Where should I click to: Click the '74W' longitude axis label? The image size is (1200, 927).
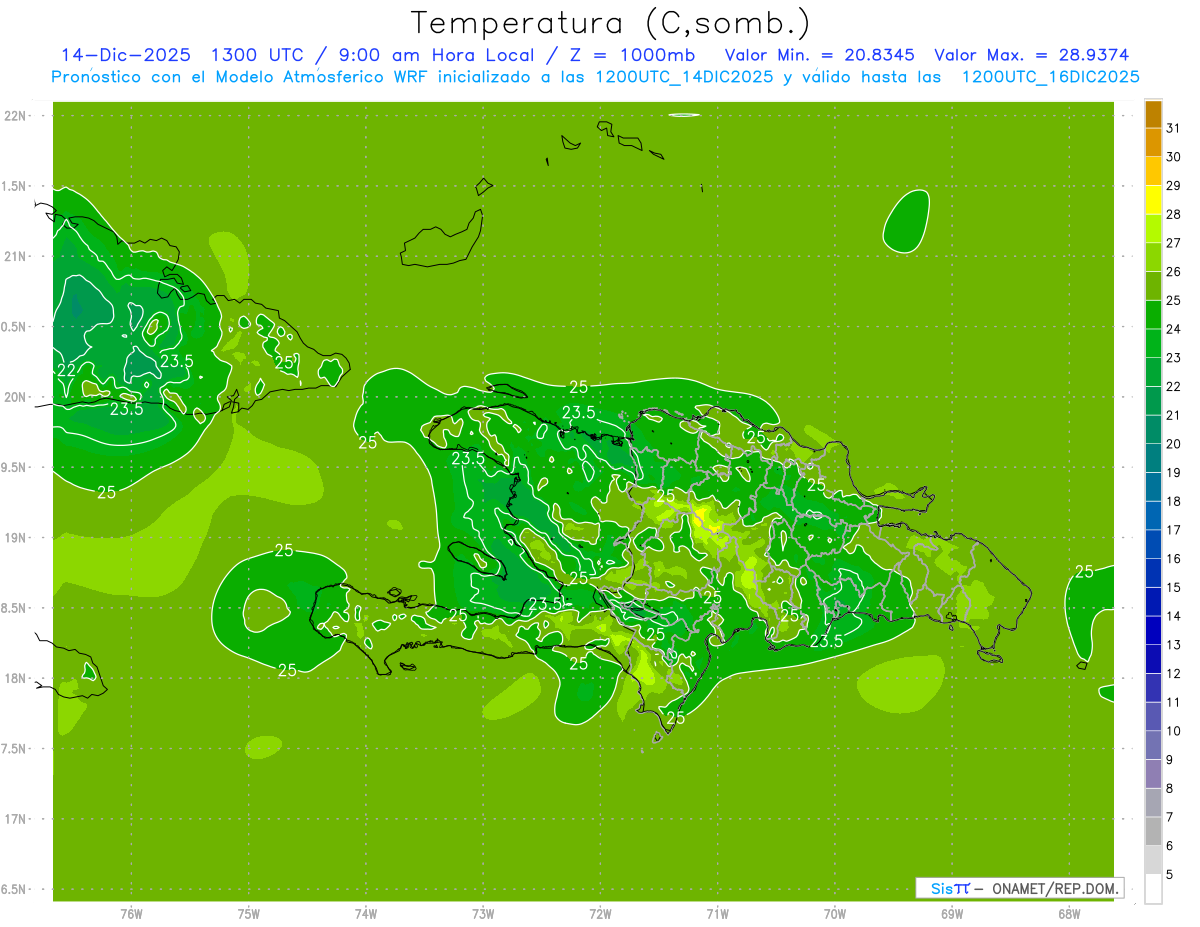366,913
